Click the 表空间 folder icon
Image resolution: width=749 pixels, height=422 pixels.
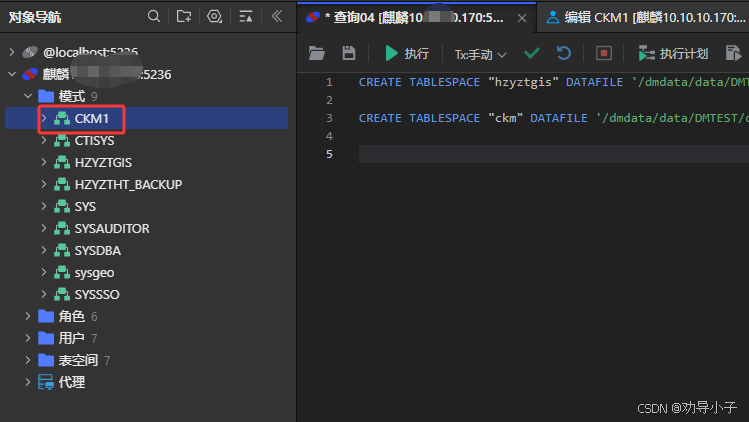click(46, 360)
